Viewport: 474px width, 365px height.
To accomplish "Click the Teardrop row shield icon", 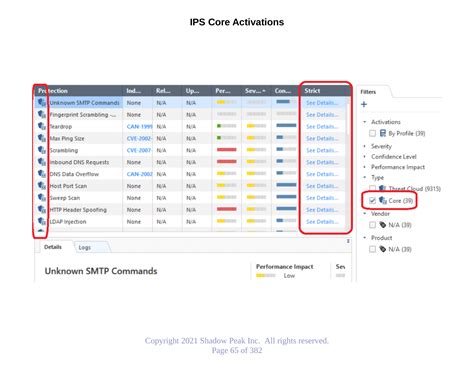I will click(x=42, y=126).
